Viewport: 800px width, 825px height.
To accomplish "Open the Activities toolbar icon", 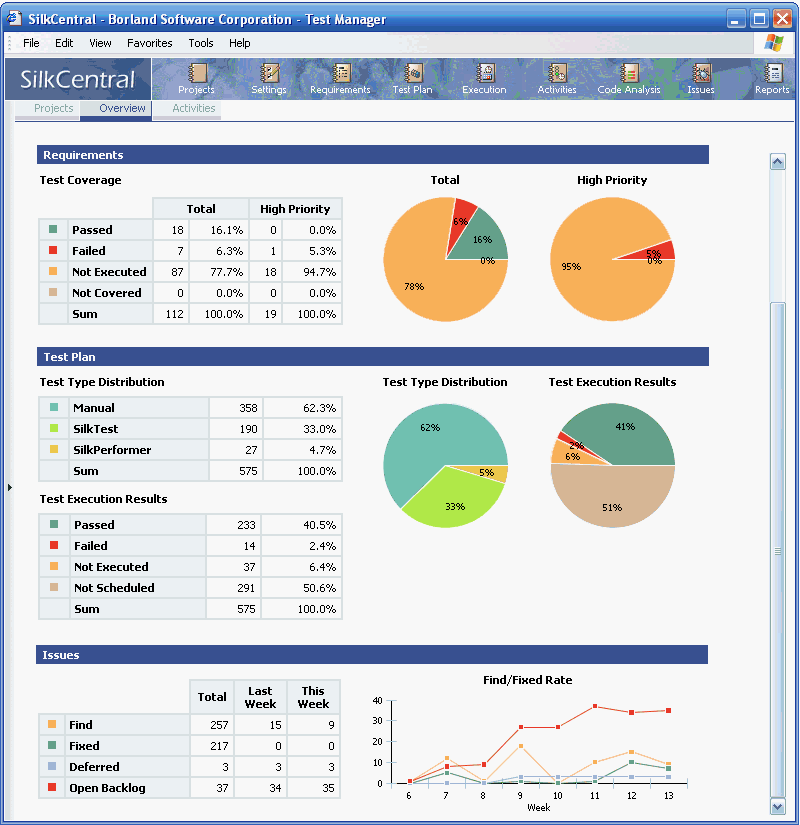I will click(x=557, y=74).
